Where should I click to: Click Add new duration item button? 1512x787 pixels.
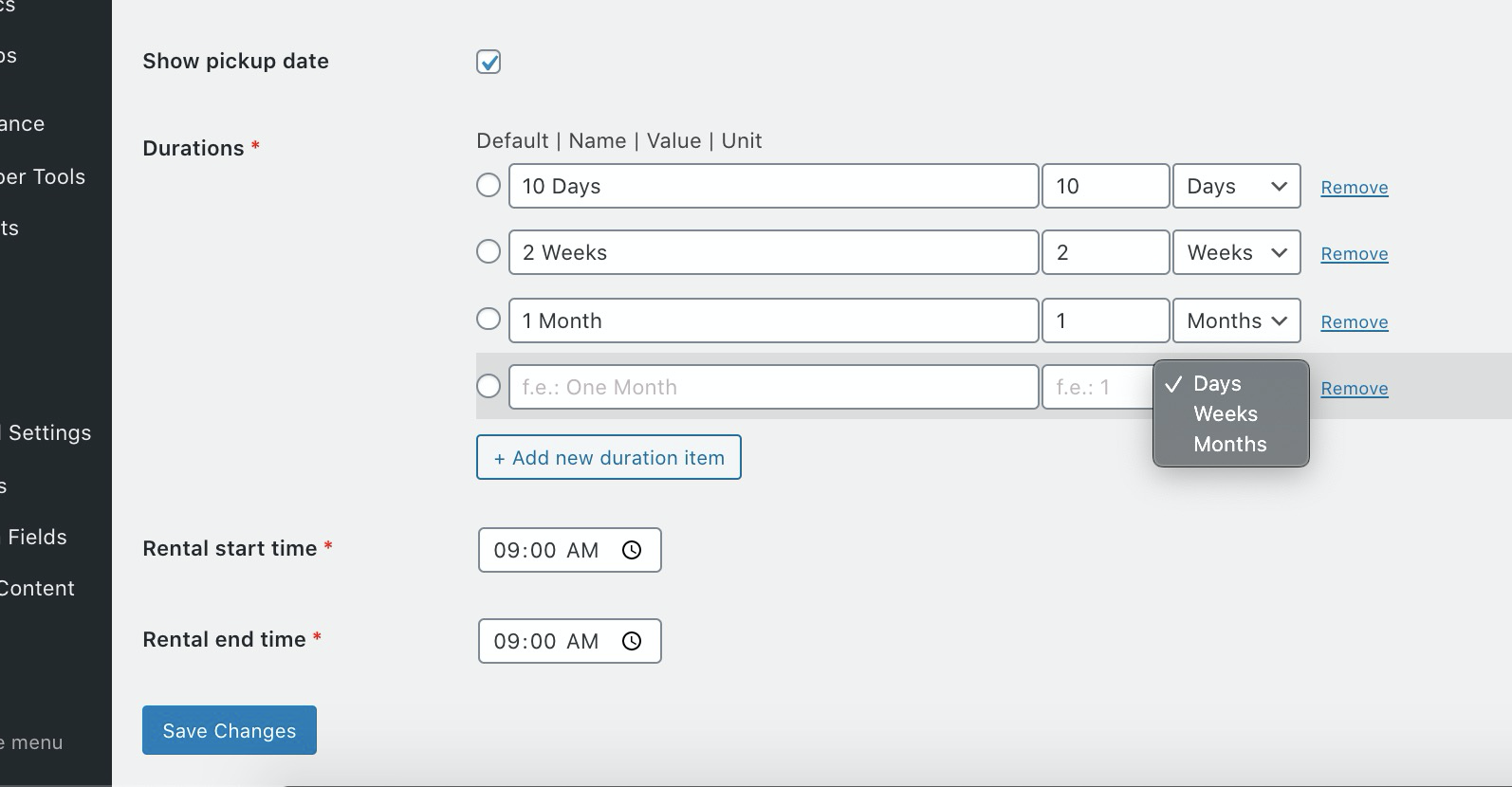[x=609, y=457]
